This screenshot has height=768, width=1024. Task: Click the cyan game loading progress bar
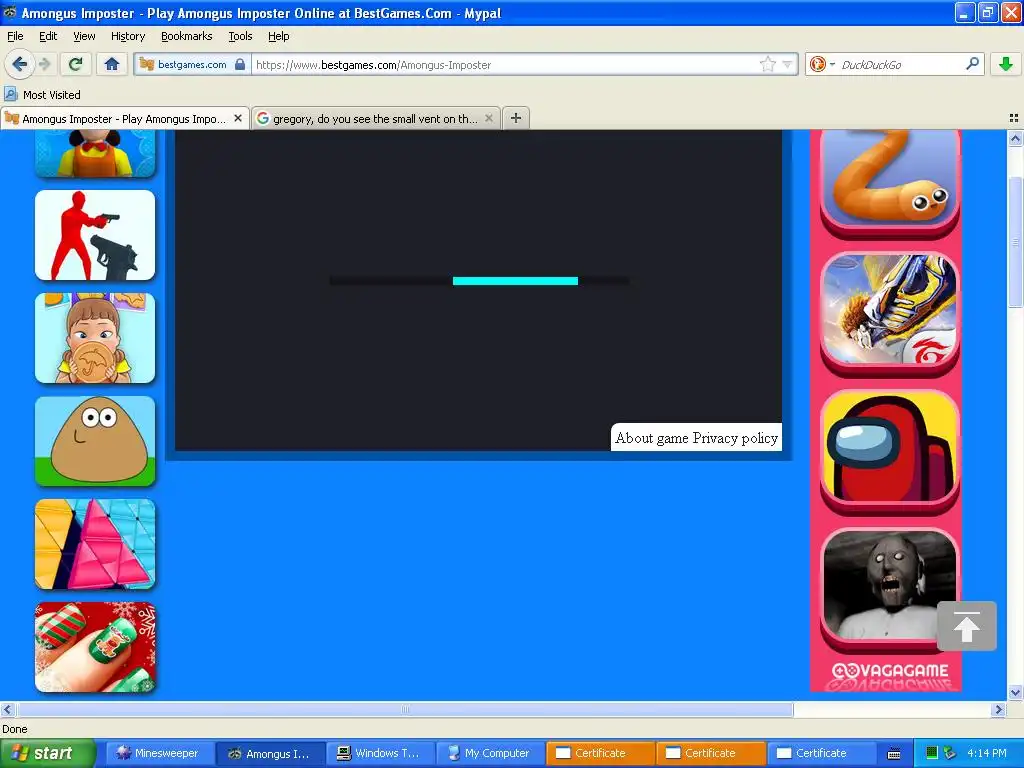tap(515, 281)
